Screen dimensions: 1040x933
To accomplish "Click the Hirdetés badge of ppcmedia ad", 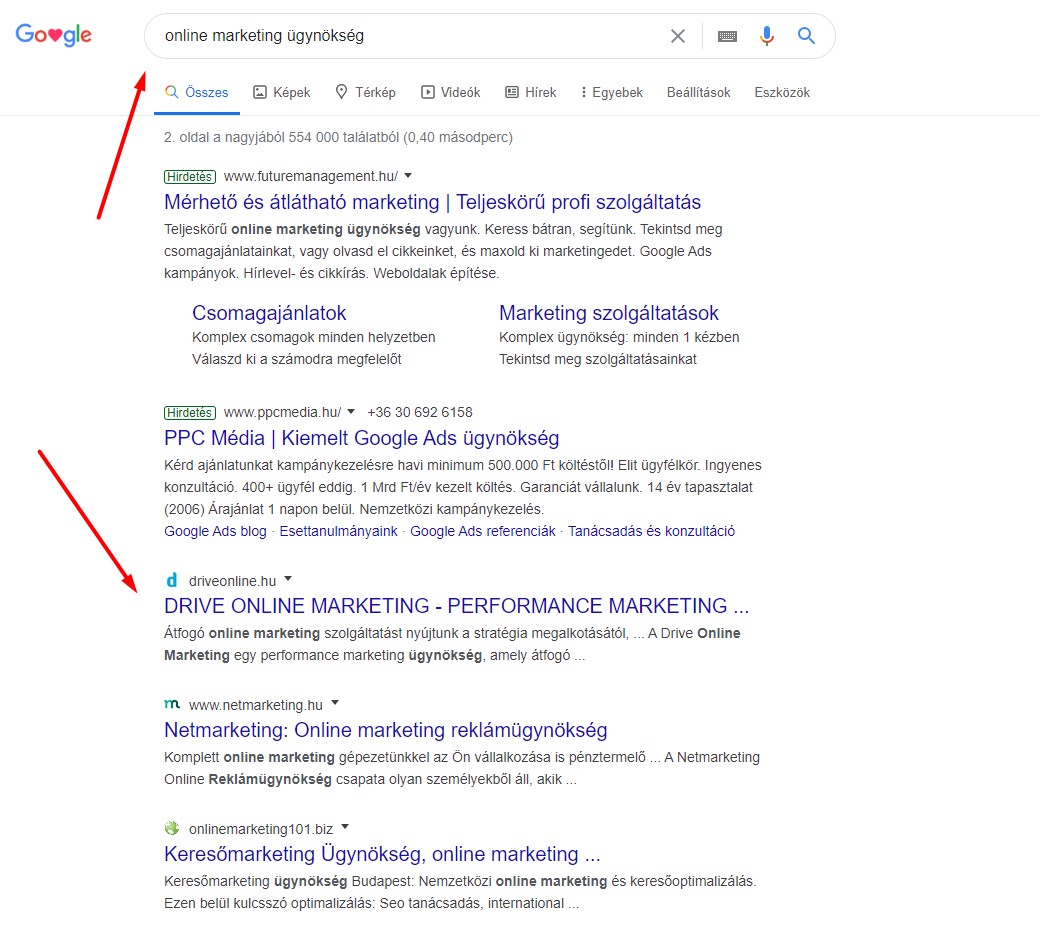I will (190, 412).
